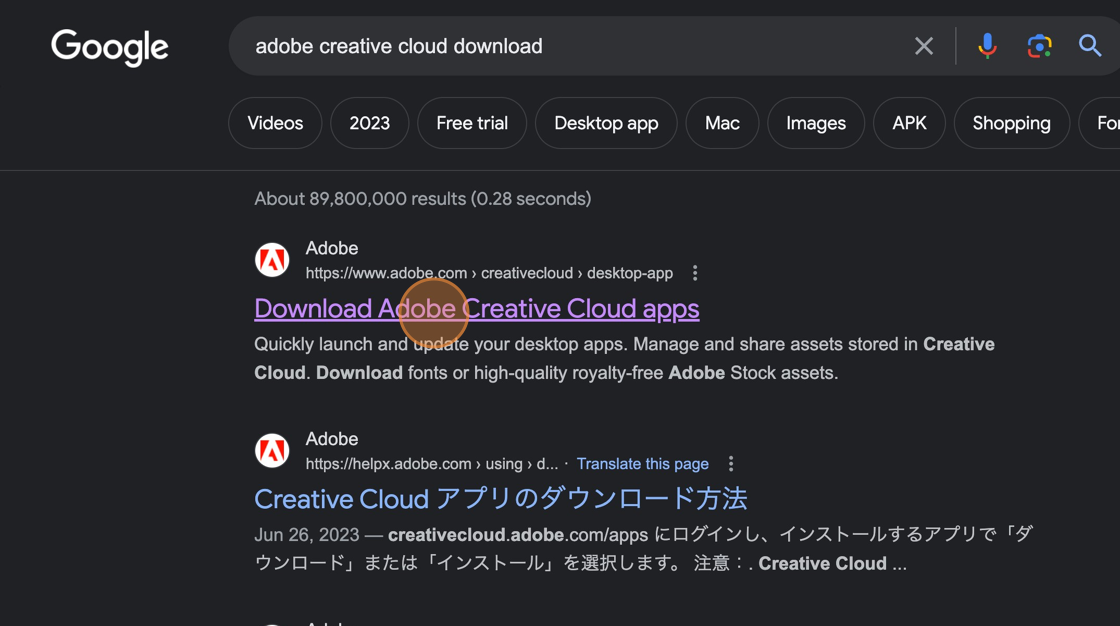Click the microphone voice search icon
Screen dimensions: 1120x626
pos(987,45)
